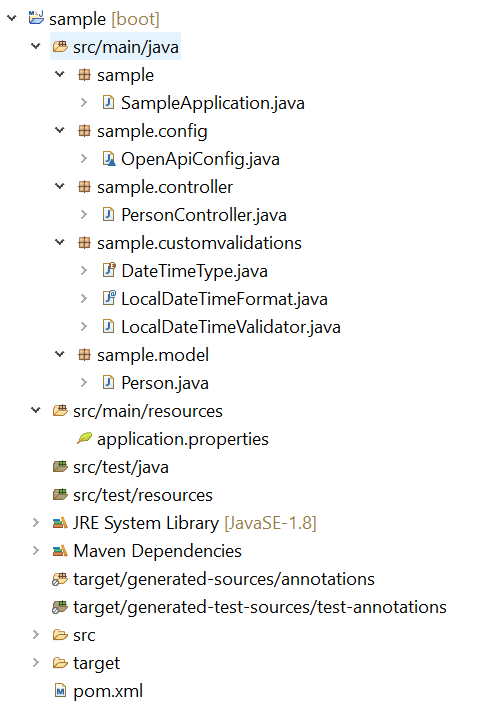Collapse the src/main/java source folder
The image size is (493, 715).
(36, 46)
